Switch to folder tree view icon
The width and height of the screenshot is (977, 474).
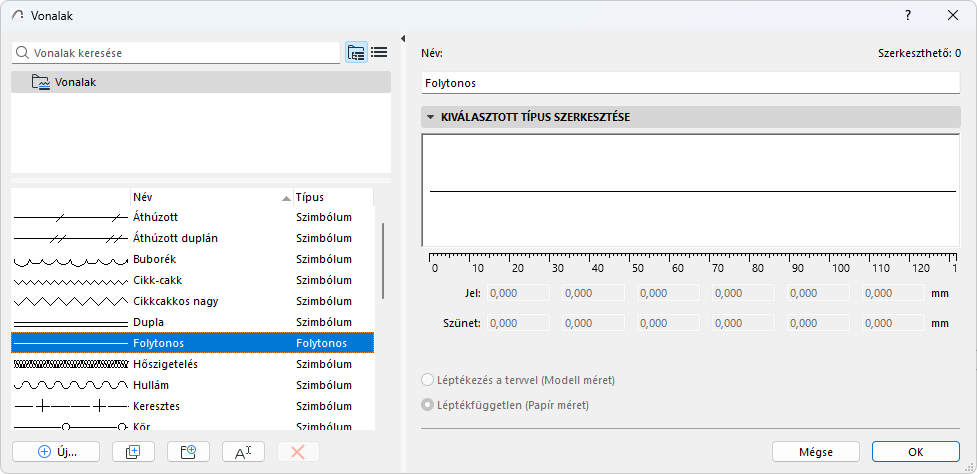coord(356,53)
